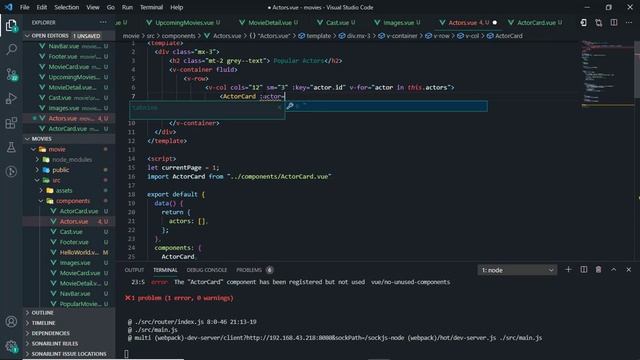Viewport: 640px width, 360px height.
Task: Split the editor to the right
Action: coord(613,22)
